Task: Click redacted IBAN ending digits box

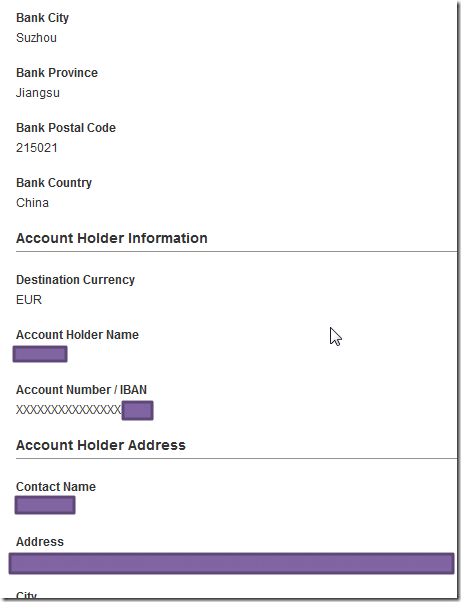Action: point(137,410)
